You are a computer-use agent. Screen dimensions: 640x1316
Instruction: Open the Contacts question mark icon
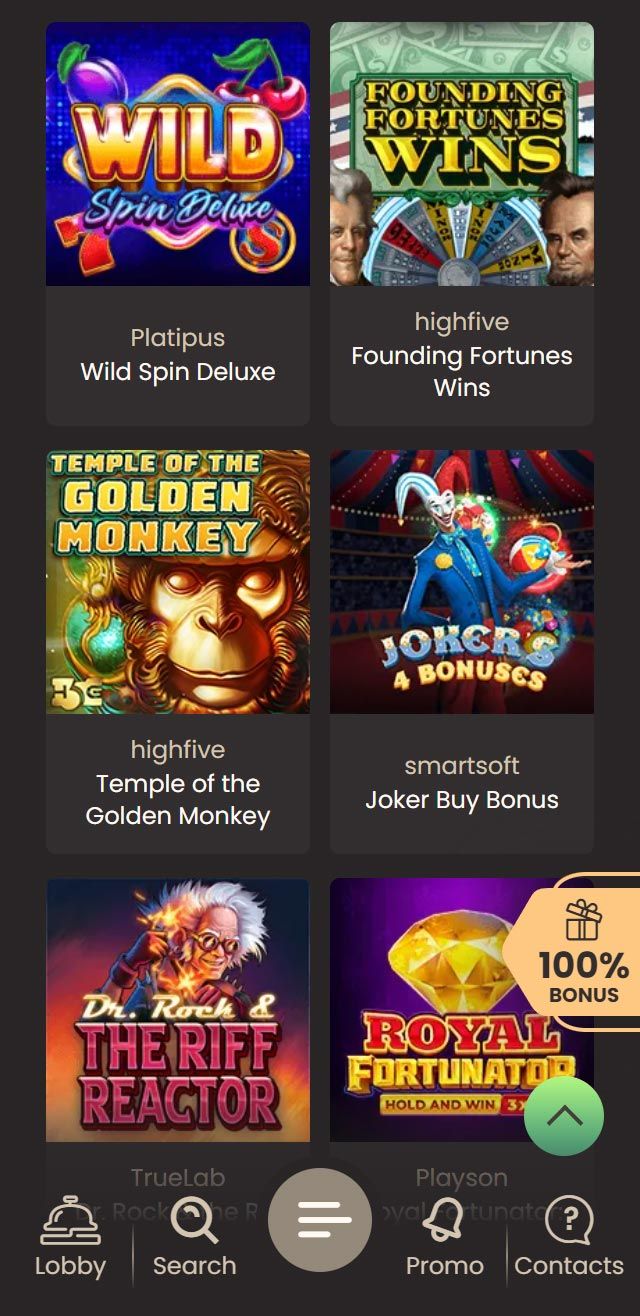[569, 1221]
